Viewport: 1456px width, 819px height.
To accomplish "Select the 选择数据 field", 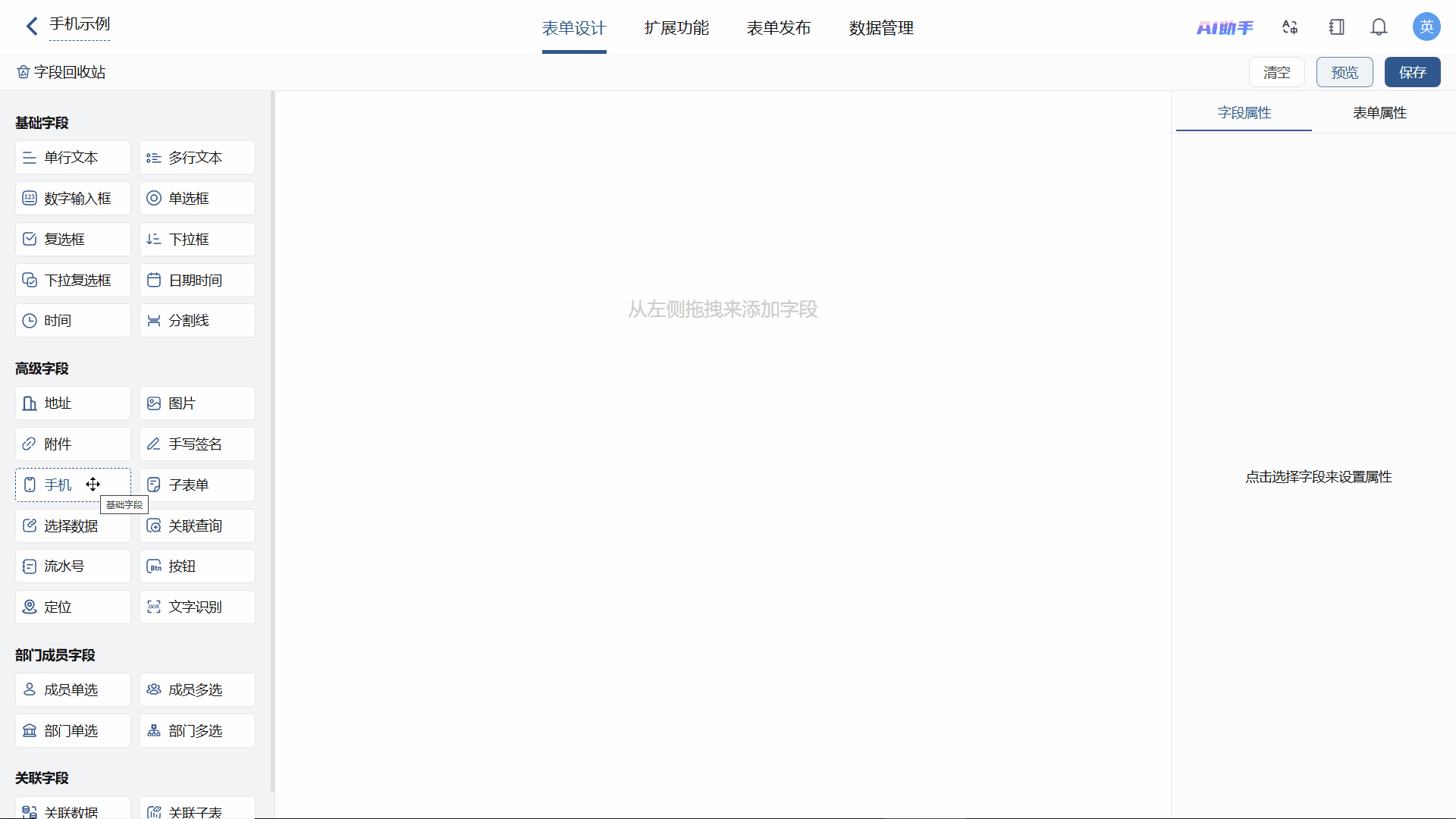I will (73, 526).
